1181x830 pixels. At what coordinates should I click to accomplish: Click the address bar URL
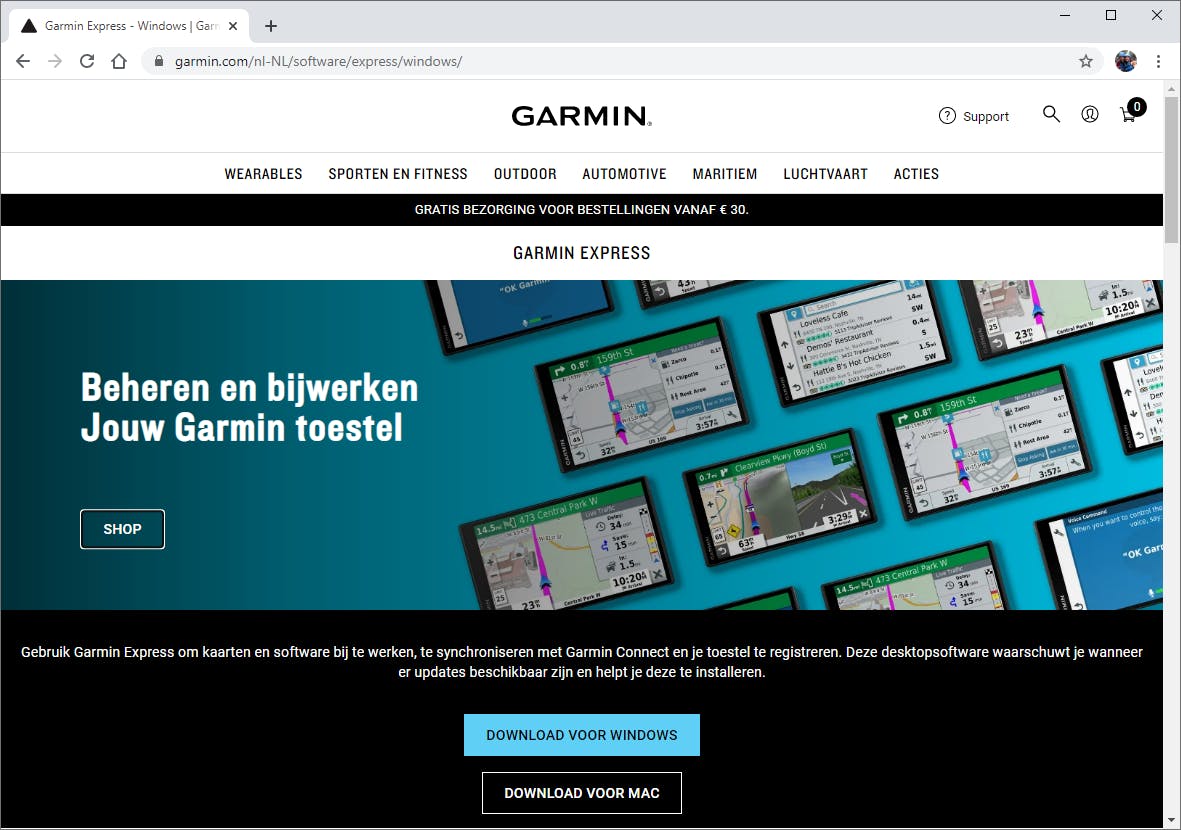(x=319, y=62)
